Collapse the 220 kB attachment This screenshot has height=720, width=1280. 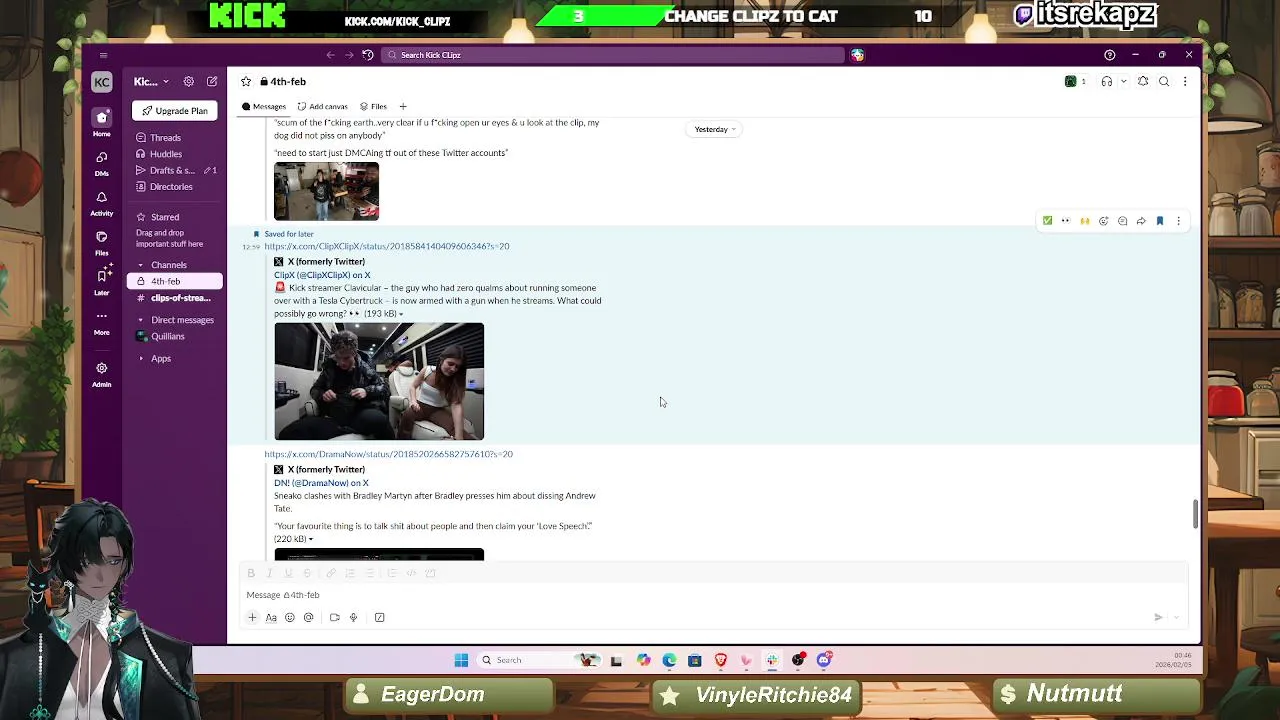(x=310, y=539)
